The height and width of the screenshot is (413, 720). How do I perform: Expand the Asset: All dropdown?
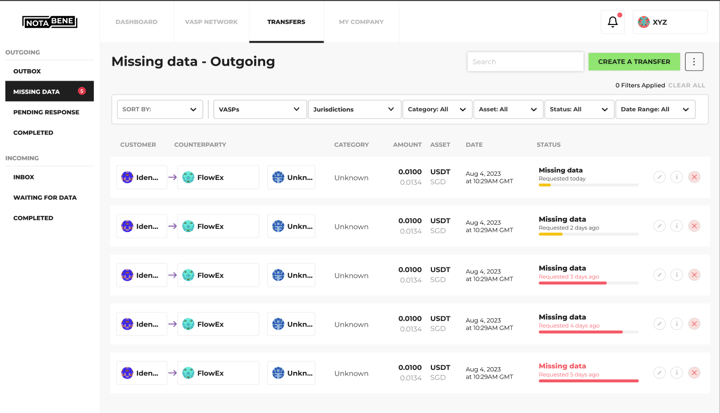coord(508,109)
